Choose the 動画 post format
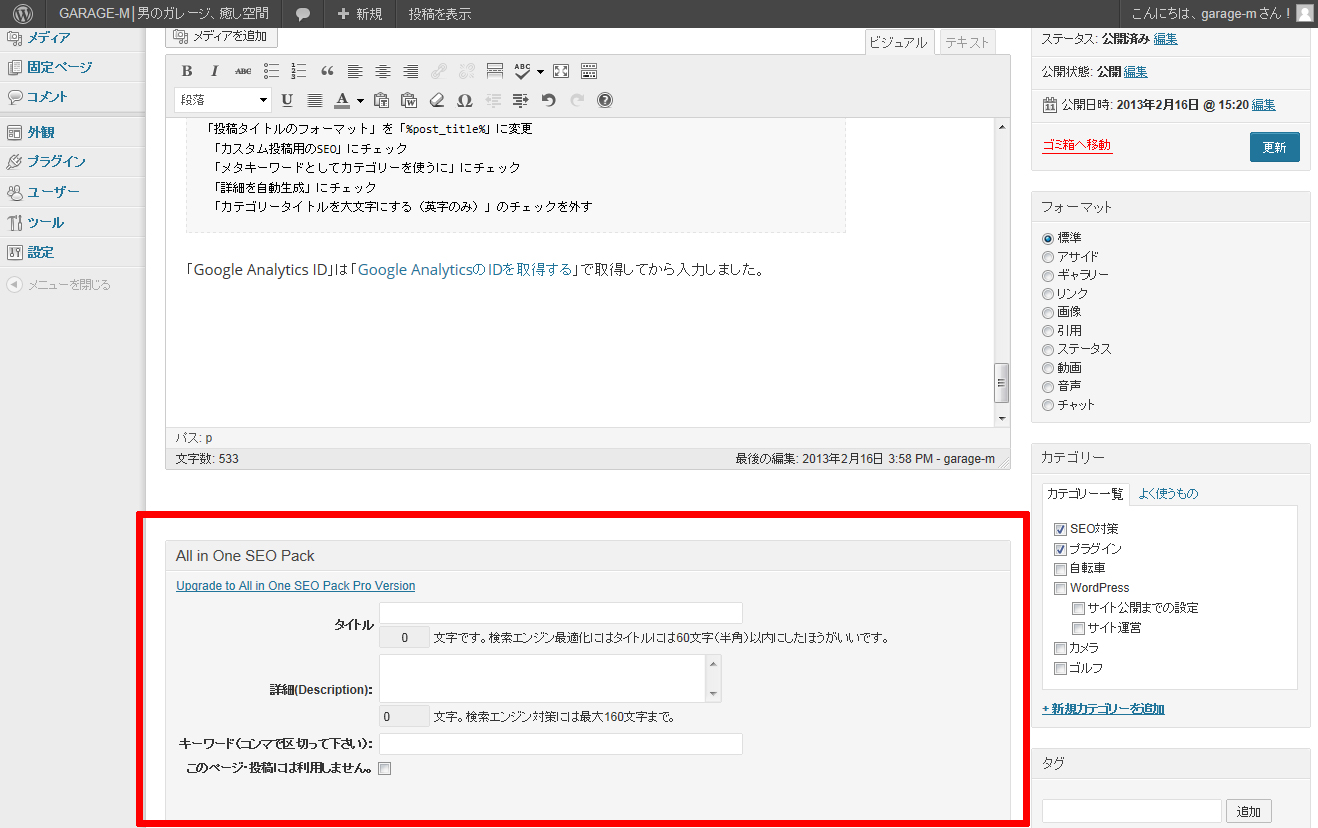The height and width of the screenshot is (828, 1318). [x=1048, y=368]
